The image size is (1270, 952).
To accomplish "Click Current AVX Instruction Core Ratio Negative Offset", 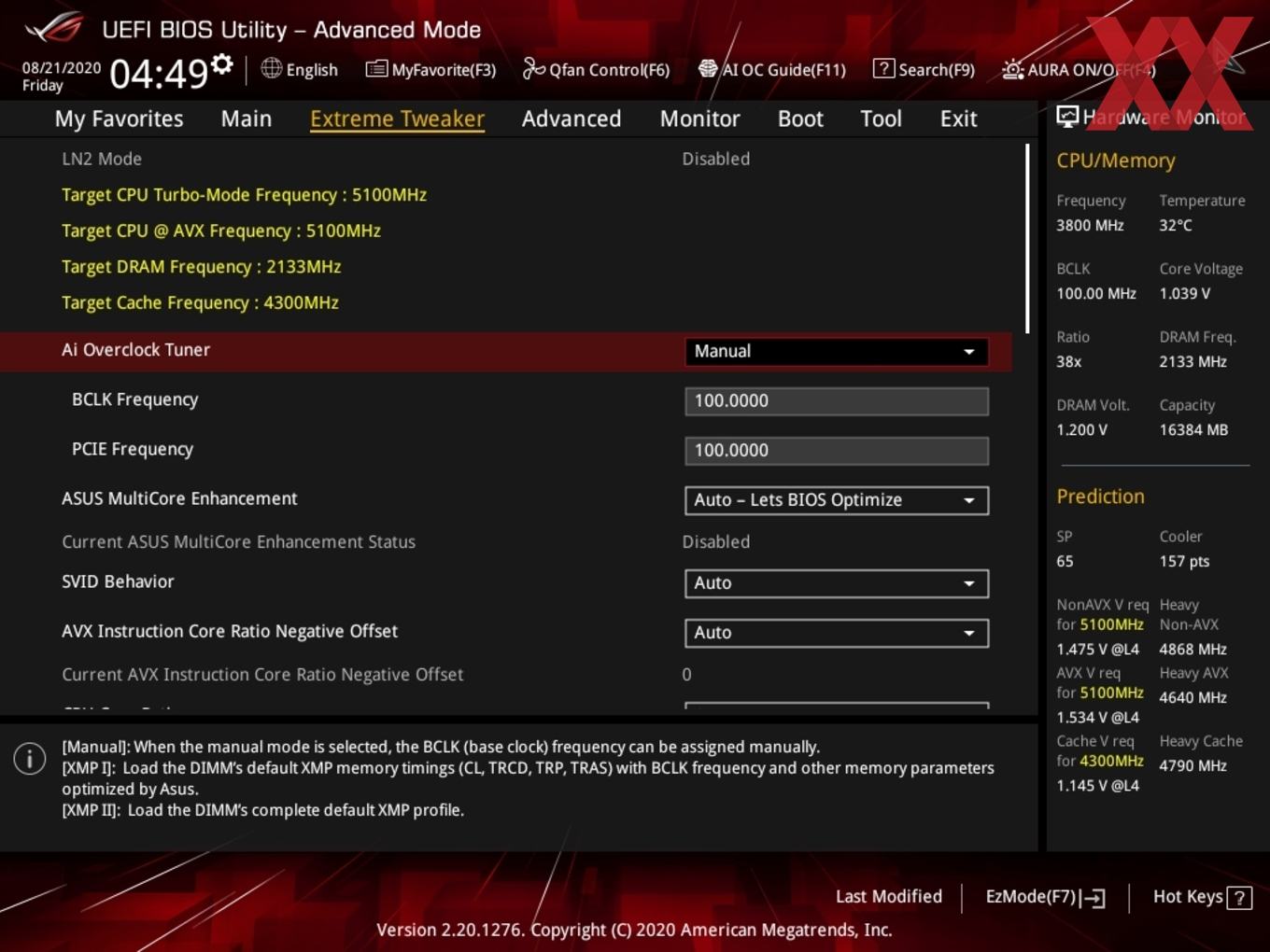I will click(x=262, y=674).
